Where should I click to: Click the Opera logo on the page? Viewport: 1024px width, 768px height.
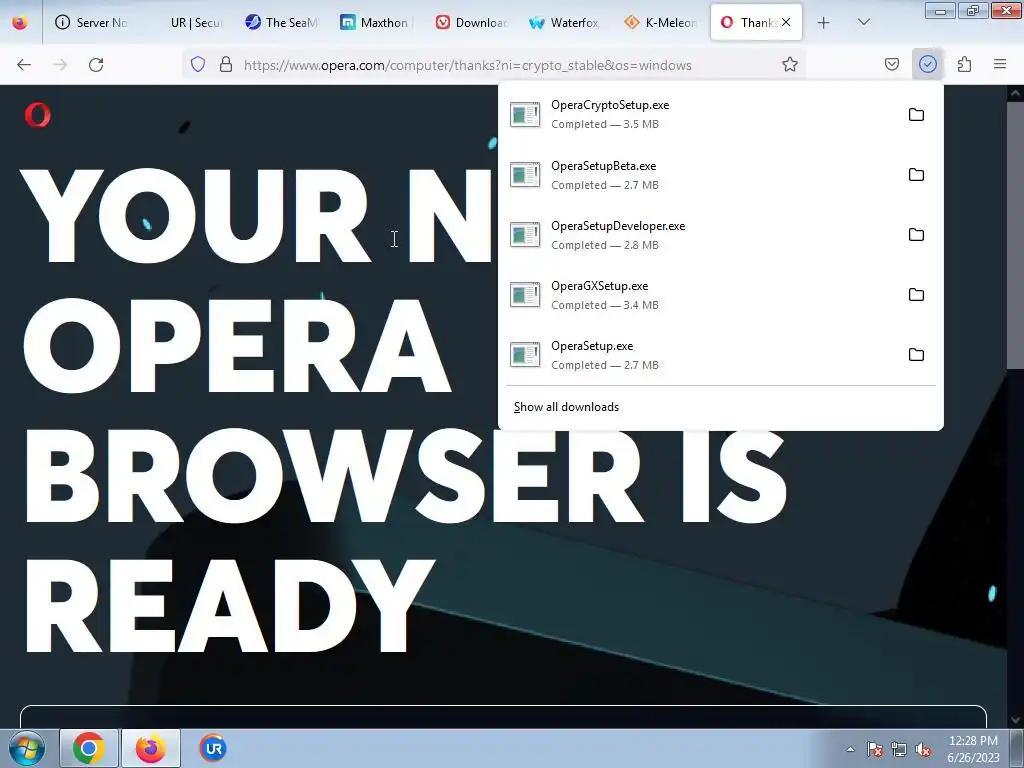point(37,115)
